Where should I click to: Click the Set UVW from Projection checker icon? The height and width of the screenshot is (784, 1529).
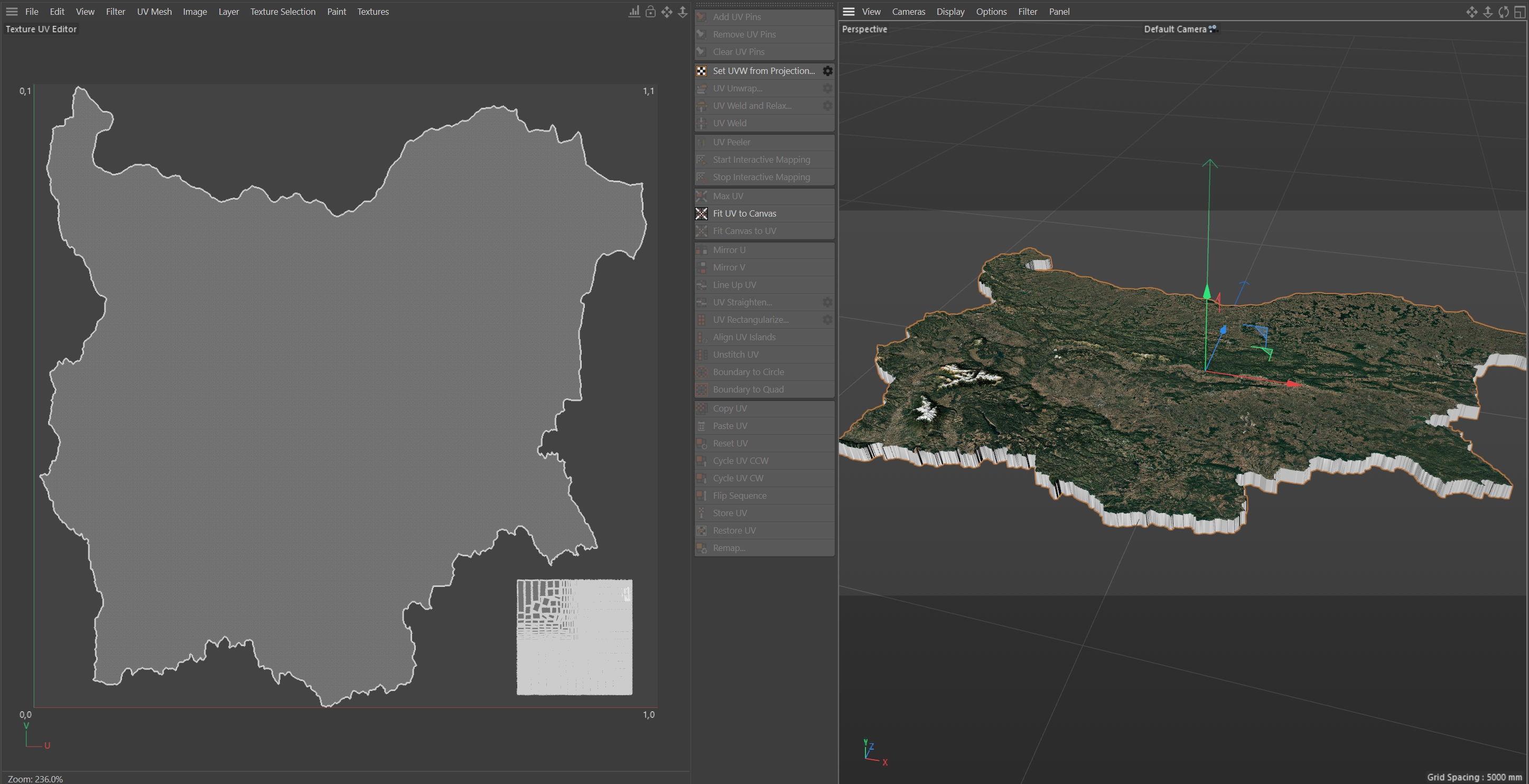(702, 71)
